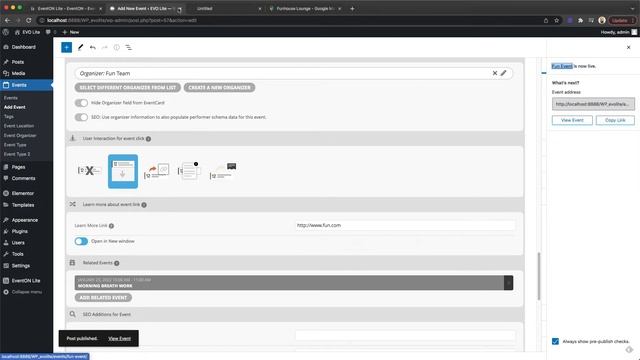Open the Event Type submenu item

click(15, 145)
